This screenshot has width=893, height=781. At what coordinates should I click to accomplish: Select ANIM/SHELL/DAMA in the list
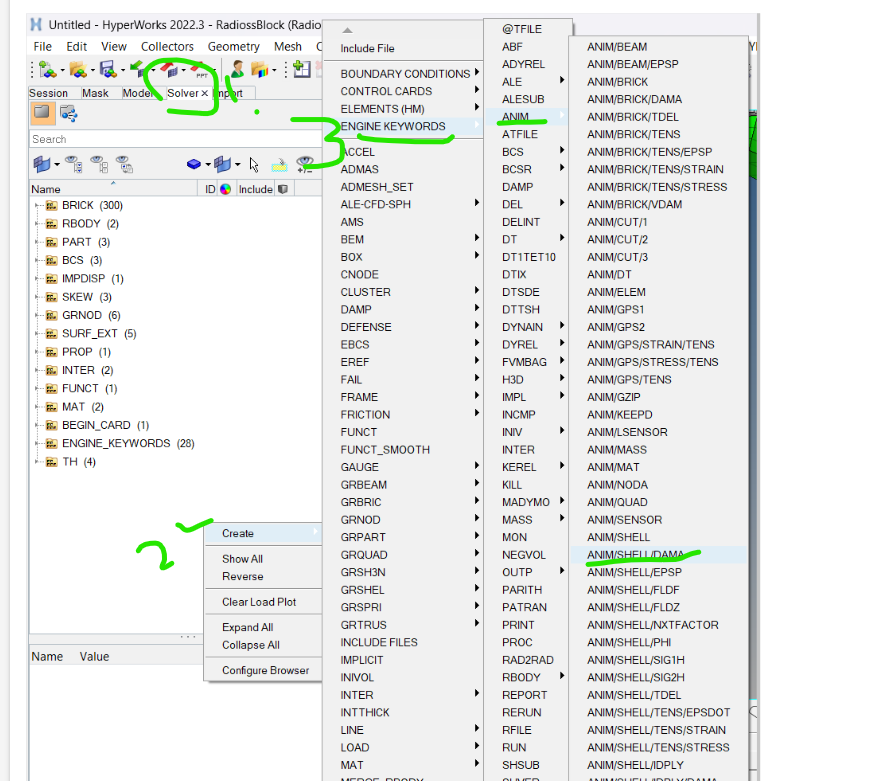pos(658,555)
